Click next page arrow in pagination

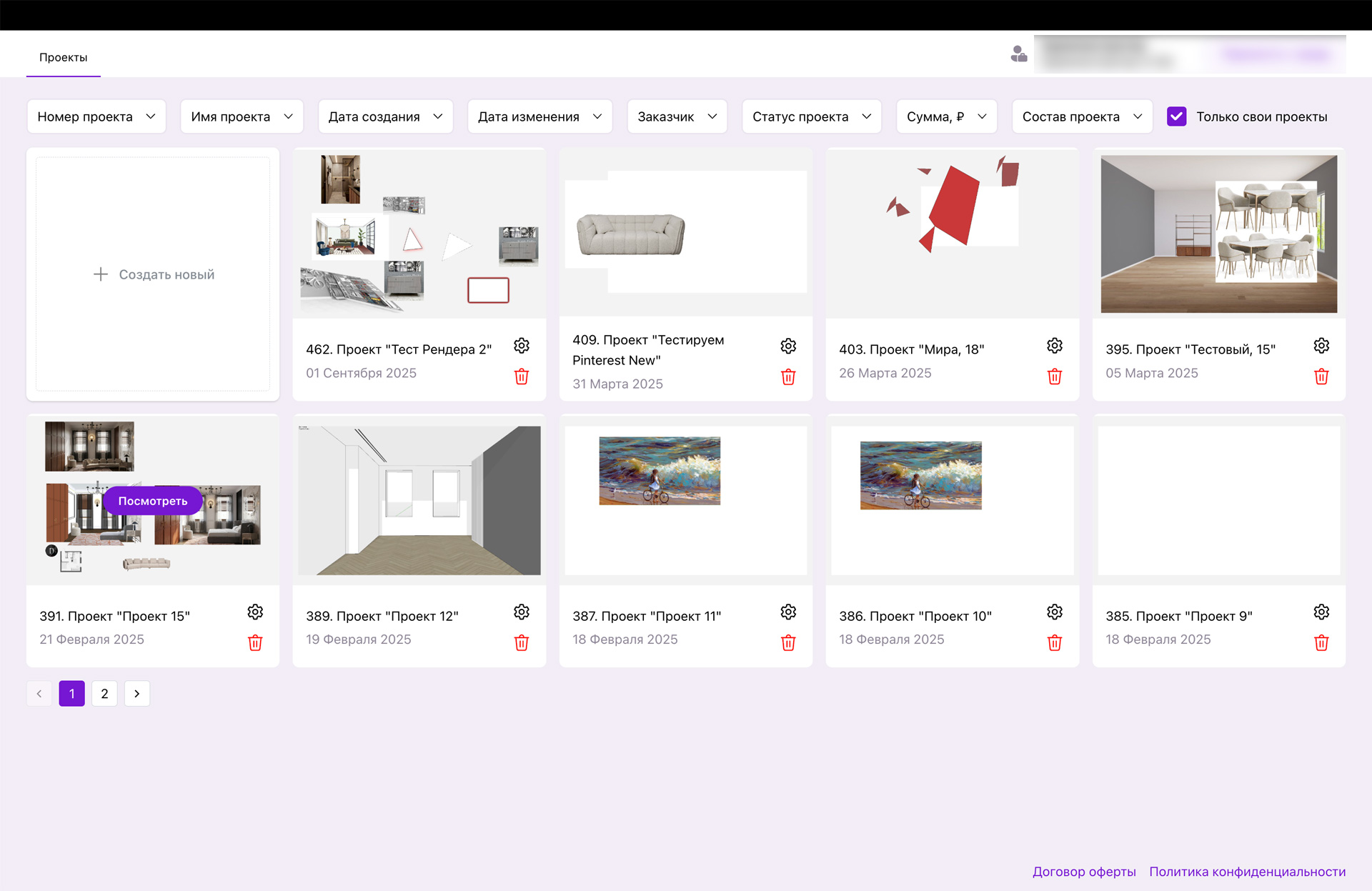click(x=137, y=694)
